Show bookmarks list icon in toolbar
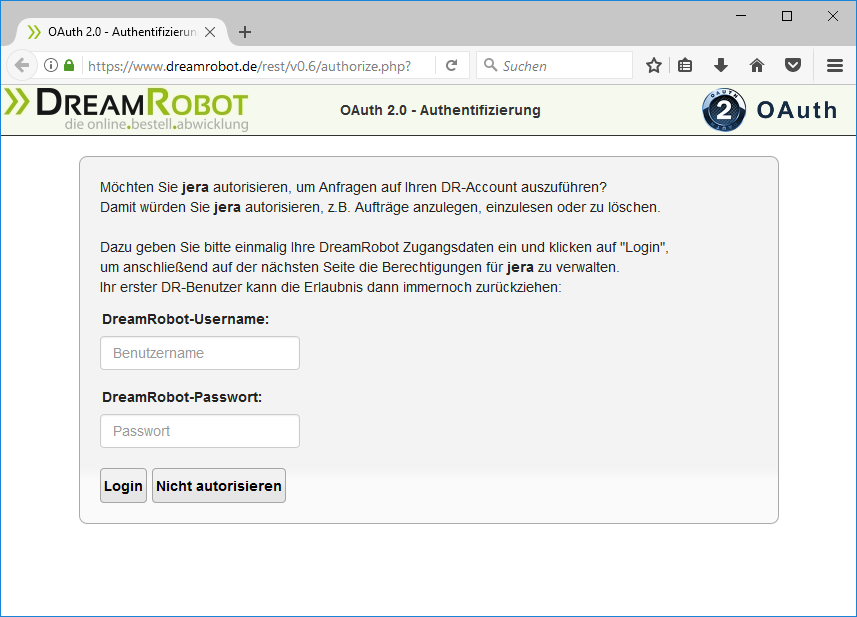Viewport: 857px width, 617px height. 685,65
